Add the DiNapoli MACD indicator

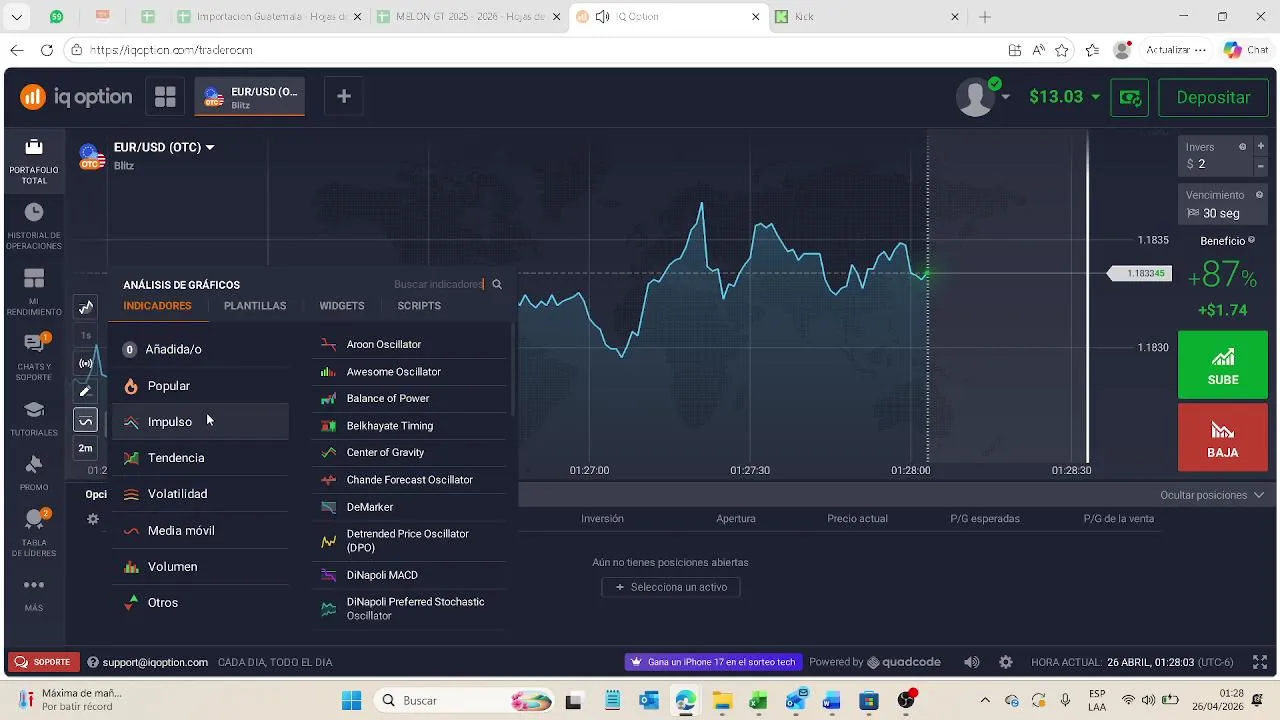(410, 575)
